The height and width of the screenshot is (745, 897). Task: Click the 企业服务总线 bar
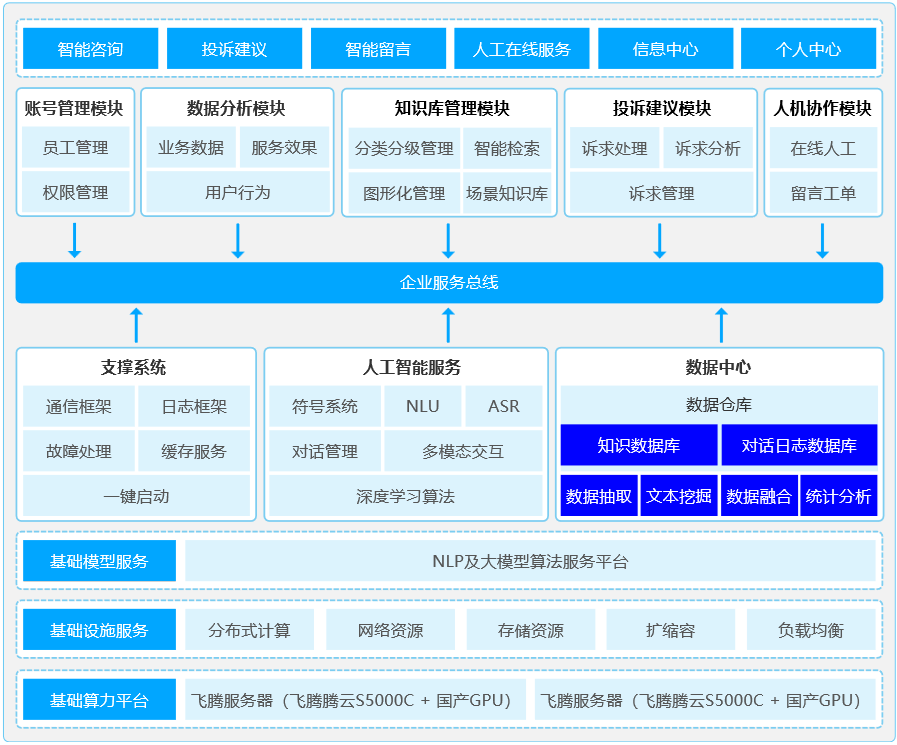(x=449, y=283)
